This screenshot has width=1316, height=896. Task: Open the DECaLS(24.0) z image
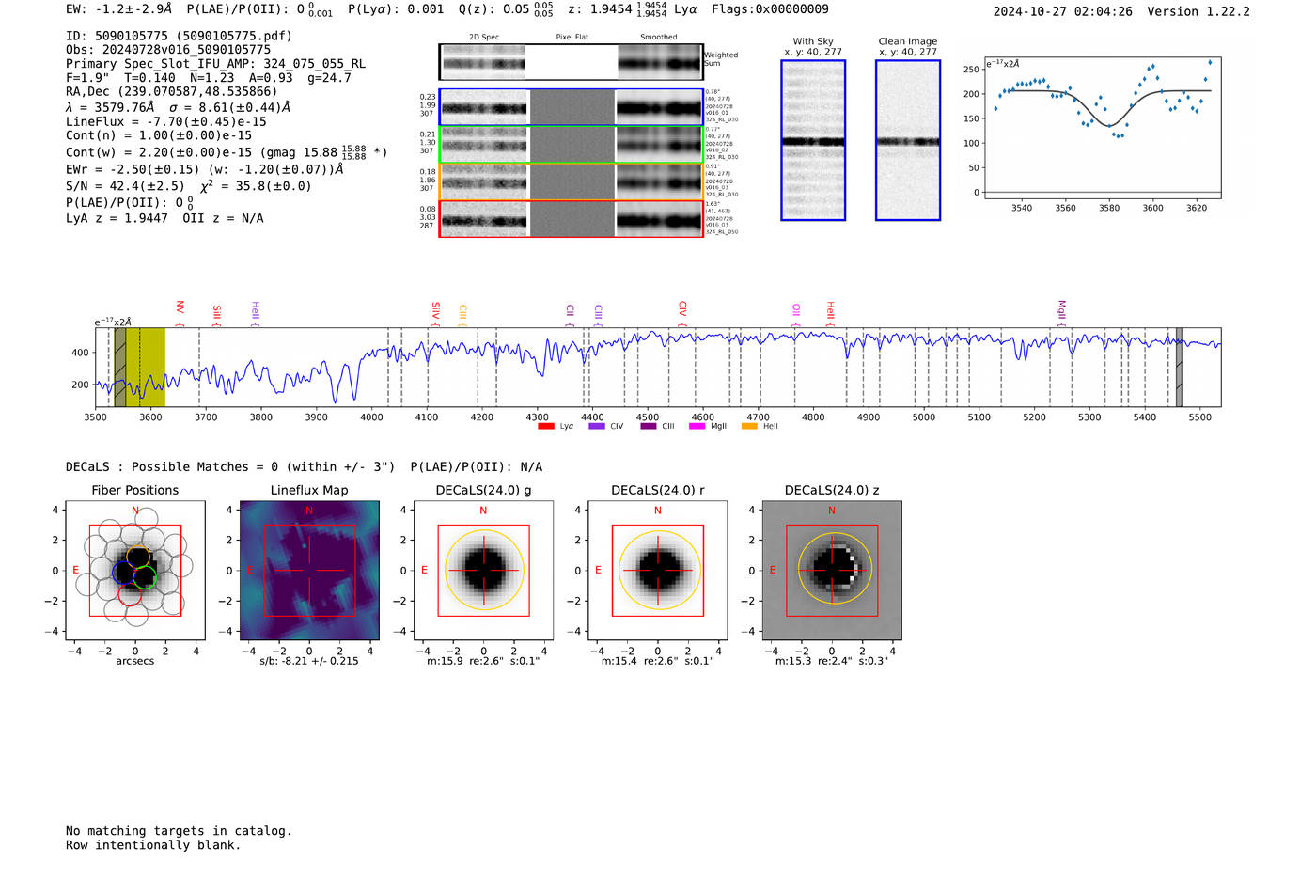tap(831, 570)
